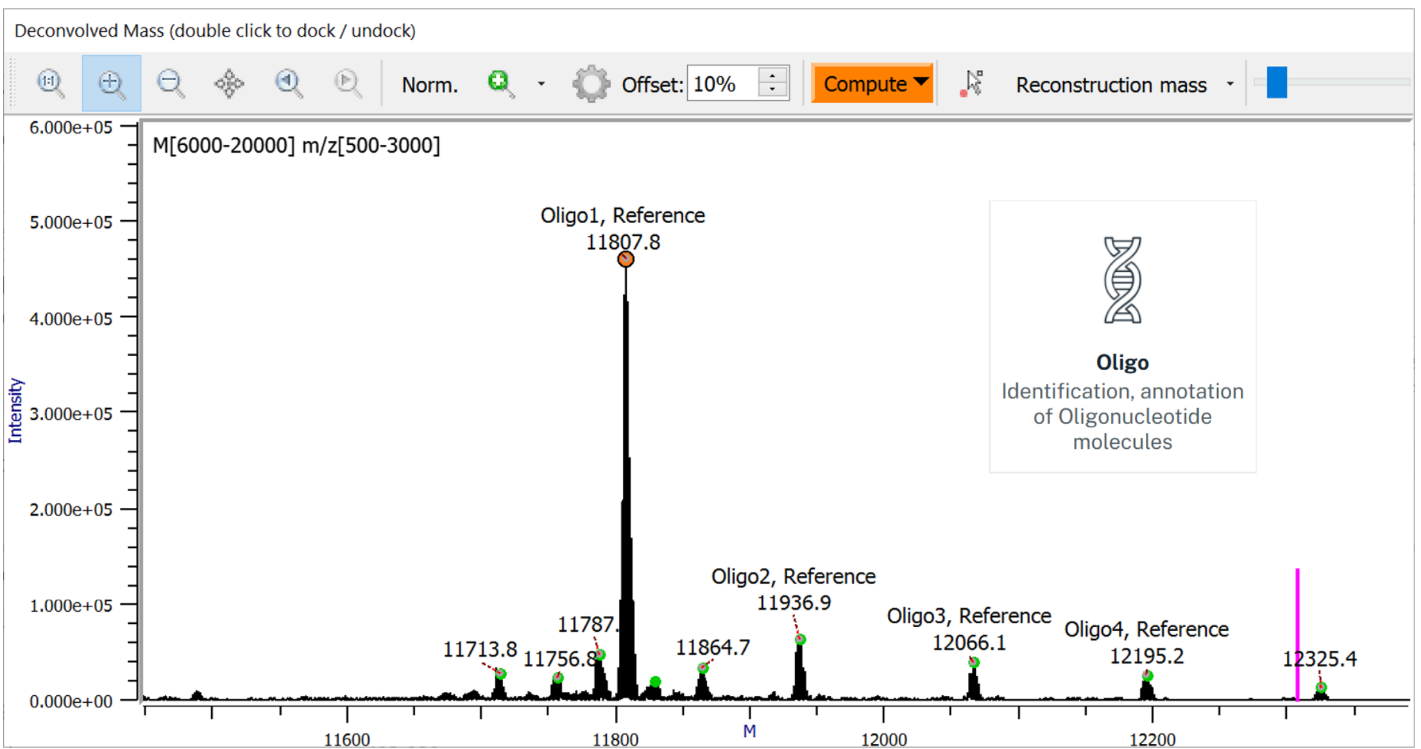1421x749 pixels.
Task: Open settings gear in toolbar
Action: 591,84
